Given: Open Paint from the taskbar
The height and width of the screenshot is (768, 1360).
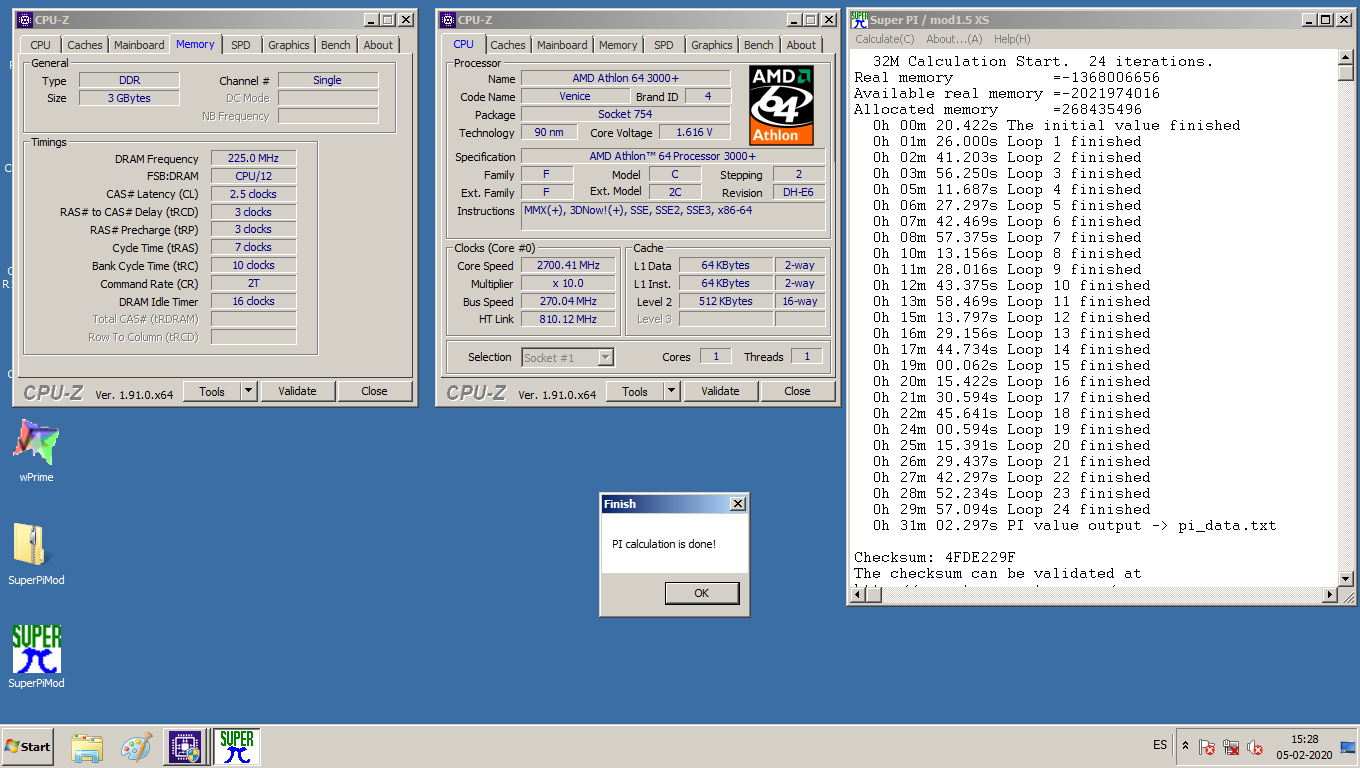Looking at the screenshot, I should [136, 747].
